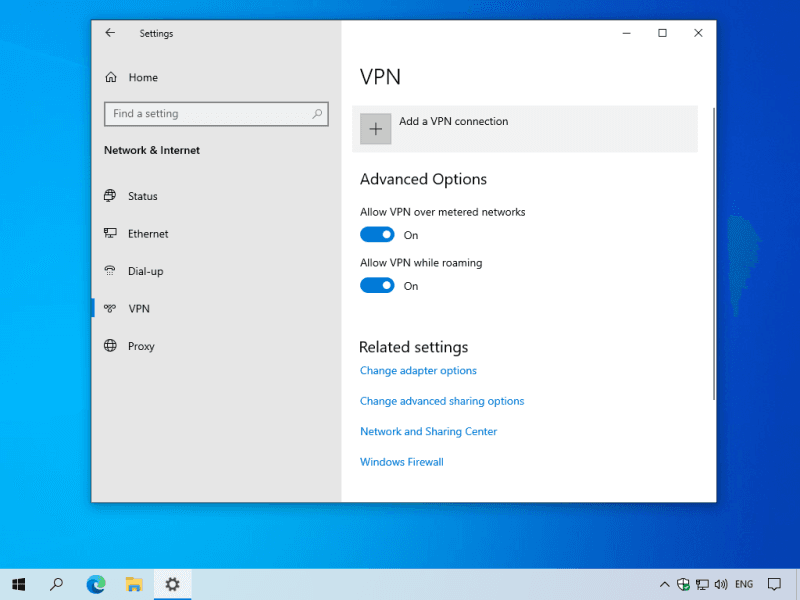Show hidden system tray icons chevron
Screen dimensions: 800x600
[x=664, y=584]
